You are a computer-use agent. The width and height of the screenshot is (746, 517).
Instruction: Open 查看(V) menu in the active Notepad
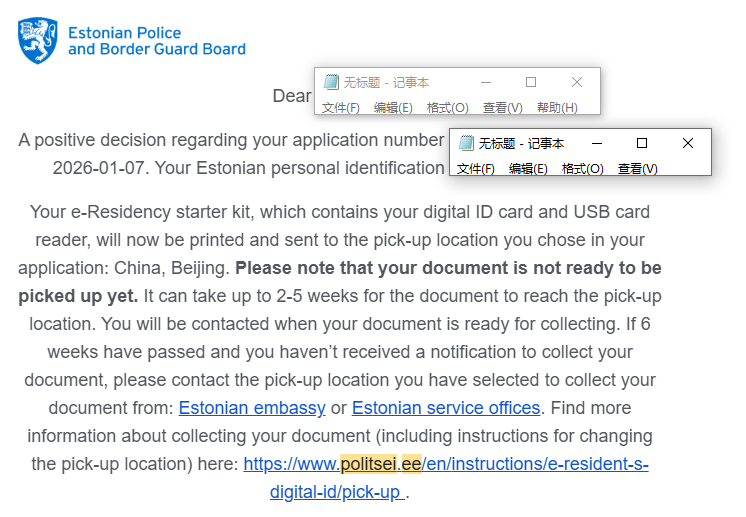coord(638,169)
